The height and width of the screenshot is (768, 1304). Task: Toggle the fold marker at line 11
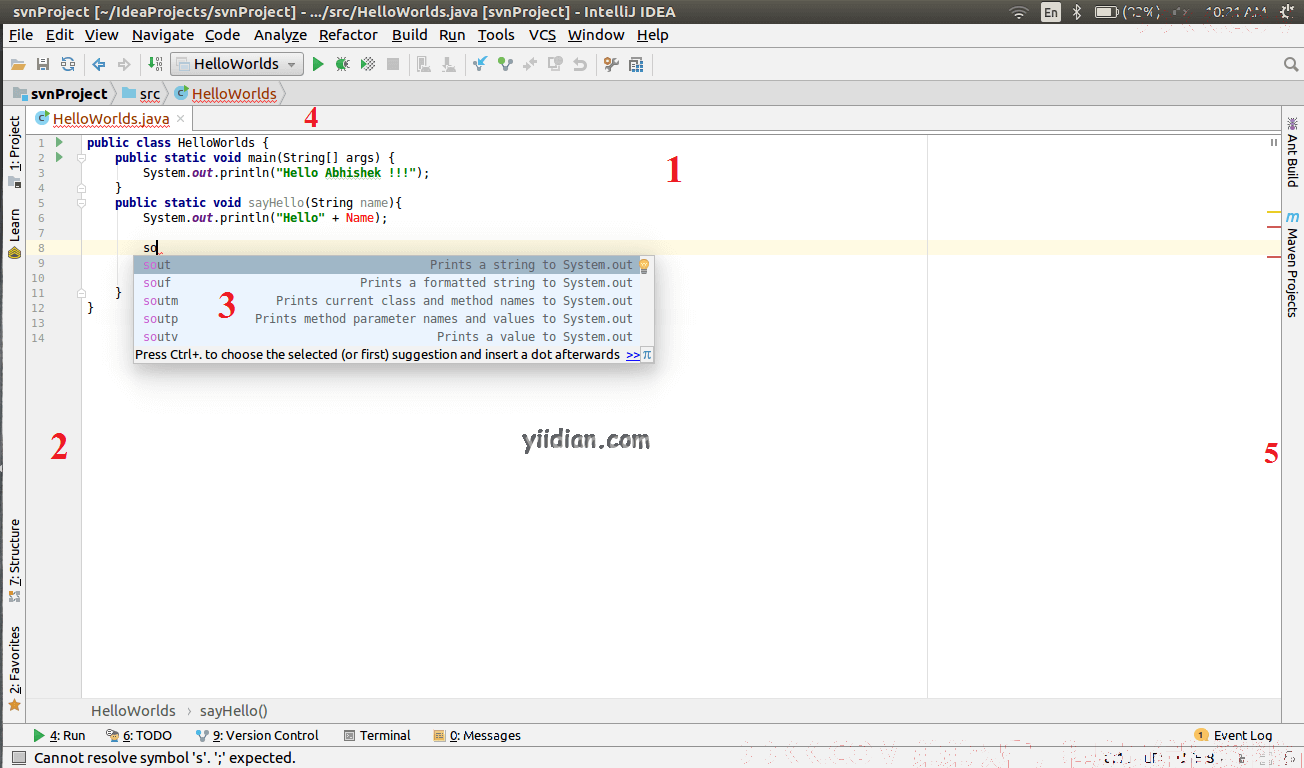click(81, 292)
